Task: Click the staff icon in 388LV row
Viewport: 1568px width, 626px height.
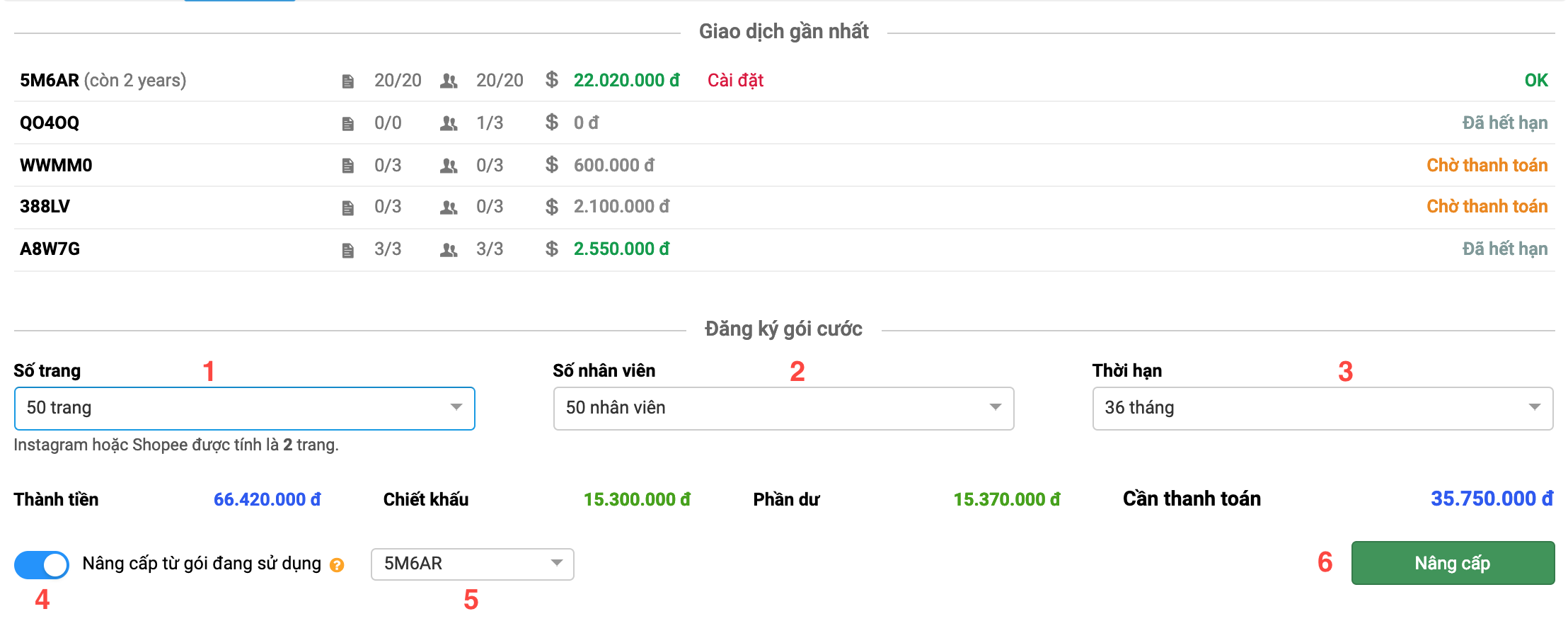Action: (449, 207)
